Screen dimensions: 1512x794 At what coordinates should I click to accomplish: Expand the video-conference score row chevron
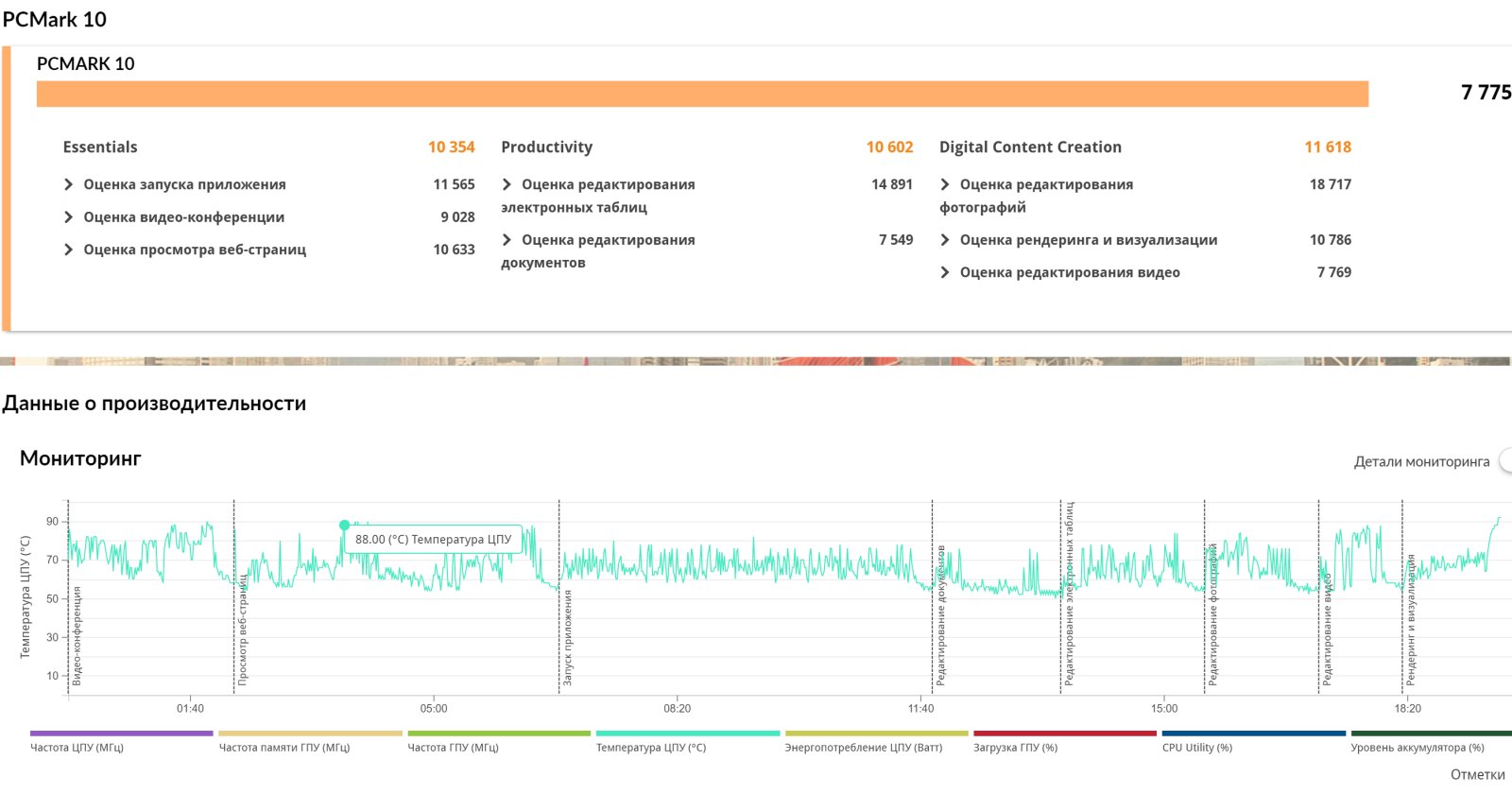68,217
